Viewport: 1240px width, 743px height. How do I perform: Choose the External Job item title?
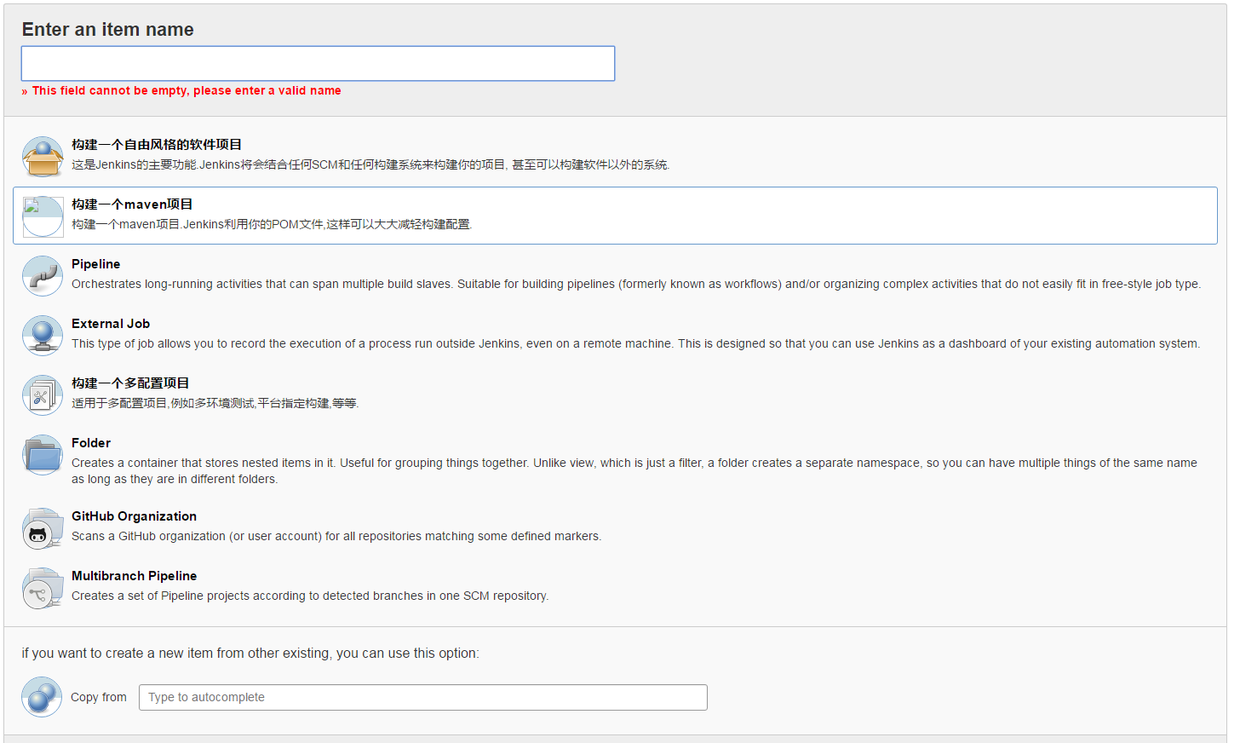coord(111,324)
